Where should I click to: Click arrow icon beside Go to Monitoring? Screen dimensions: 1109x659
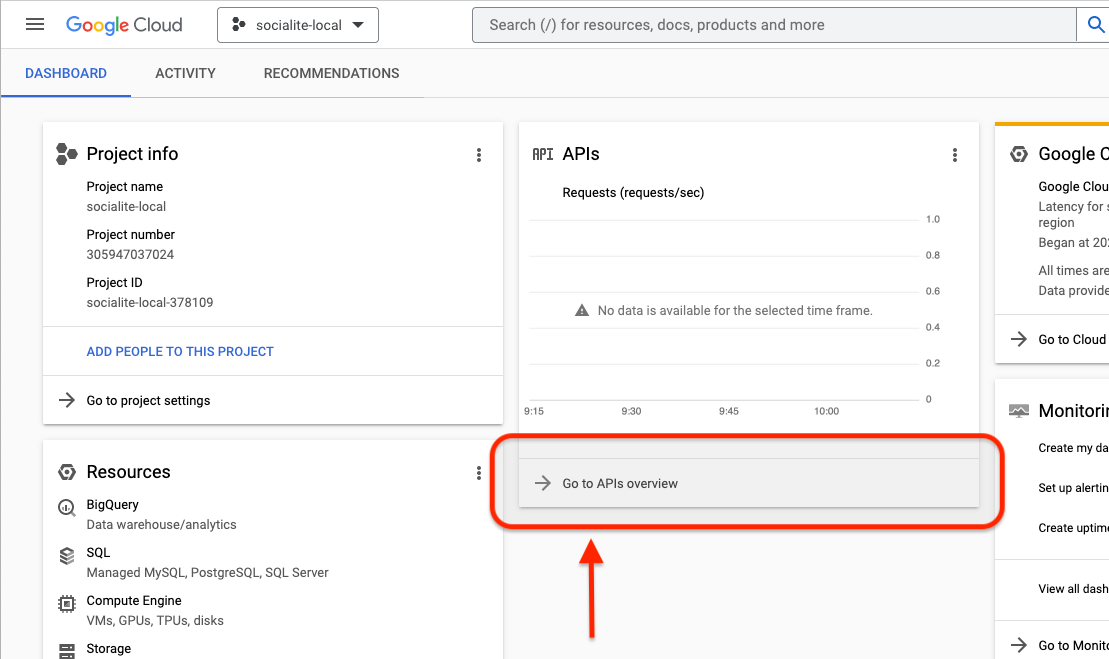pyautogui.click(x=1018, y=645)
